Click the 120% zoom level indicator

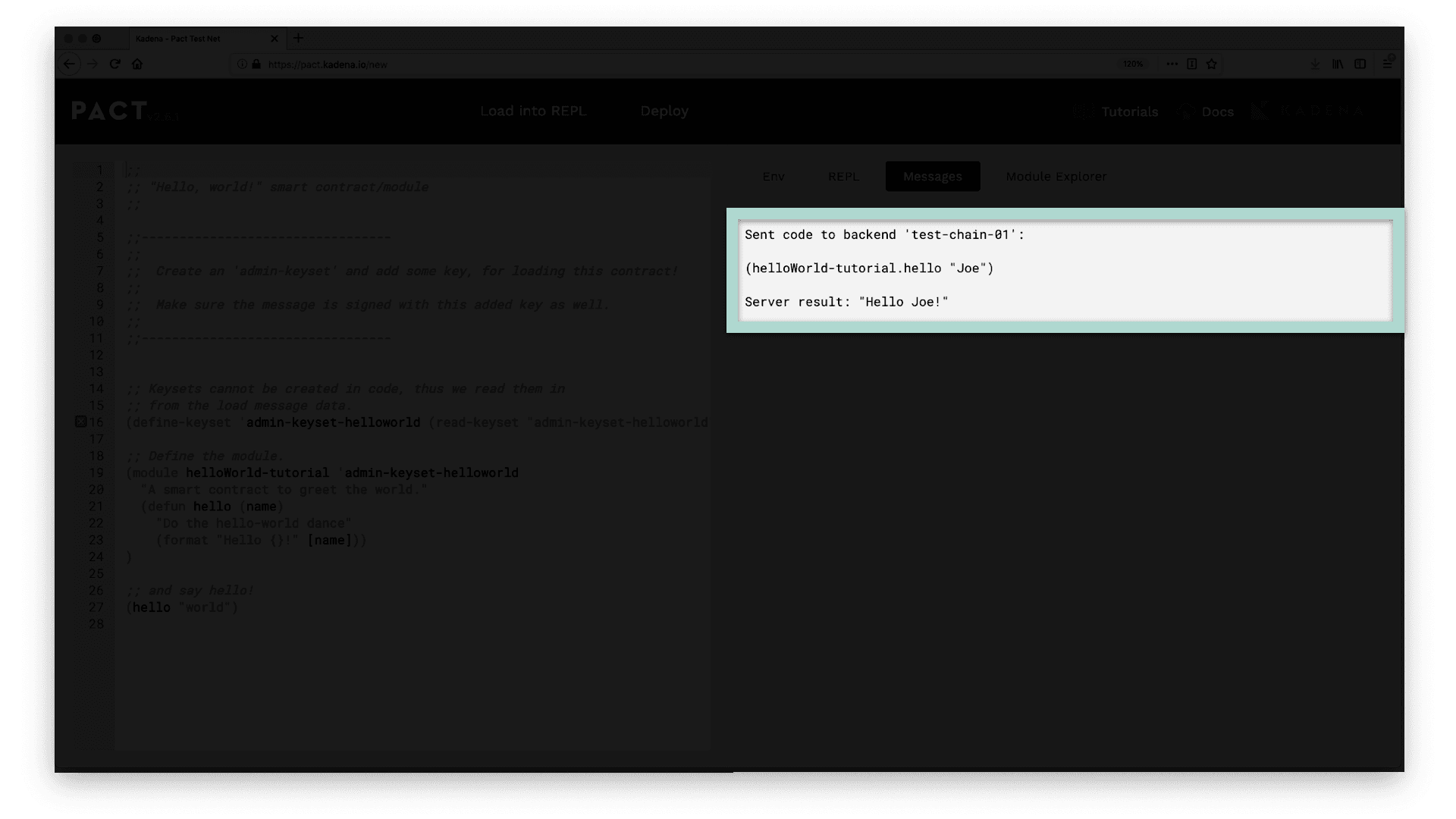tap(1133, 64)
